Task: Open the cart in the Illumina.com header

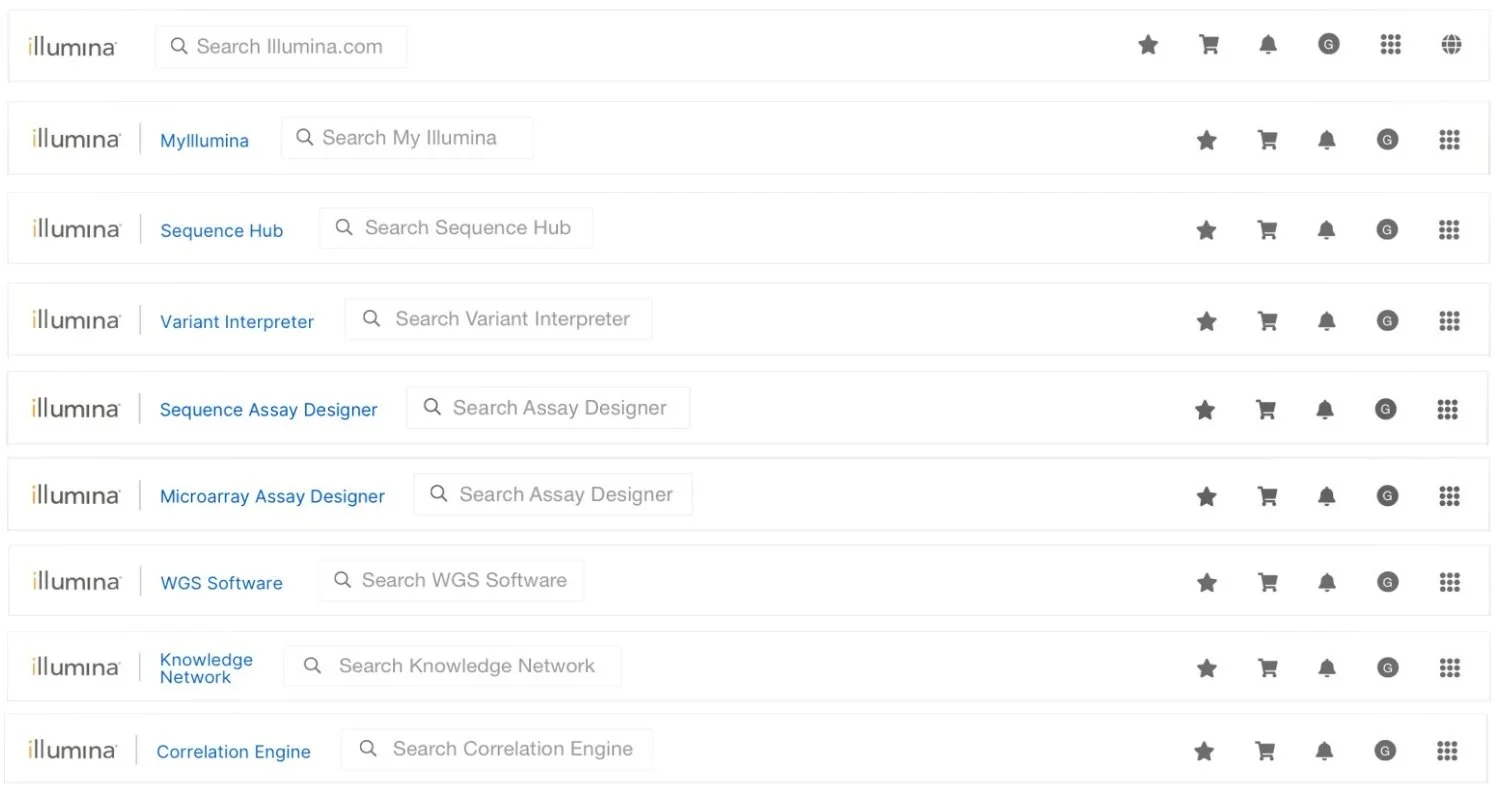Action: click(x=1208, y=45)
